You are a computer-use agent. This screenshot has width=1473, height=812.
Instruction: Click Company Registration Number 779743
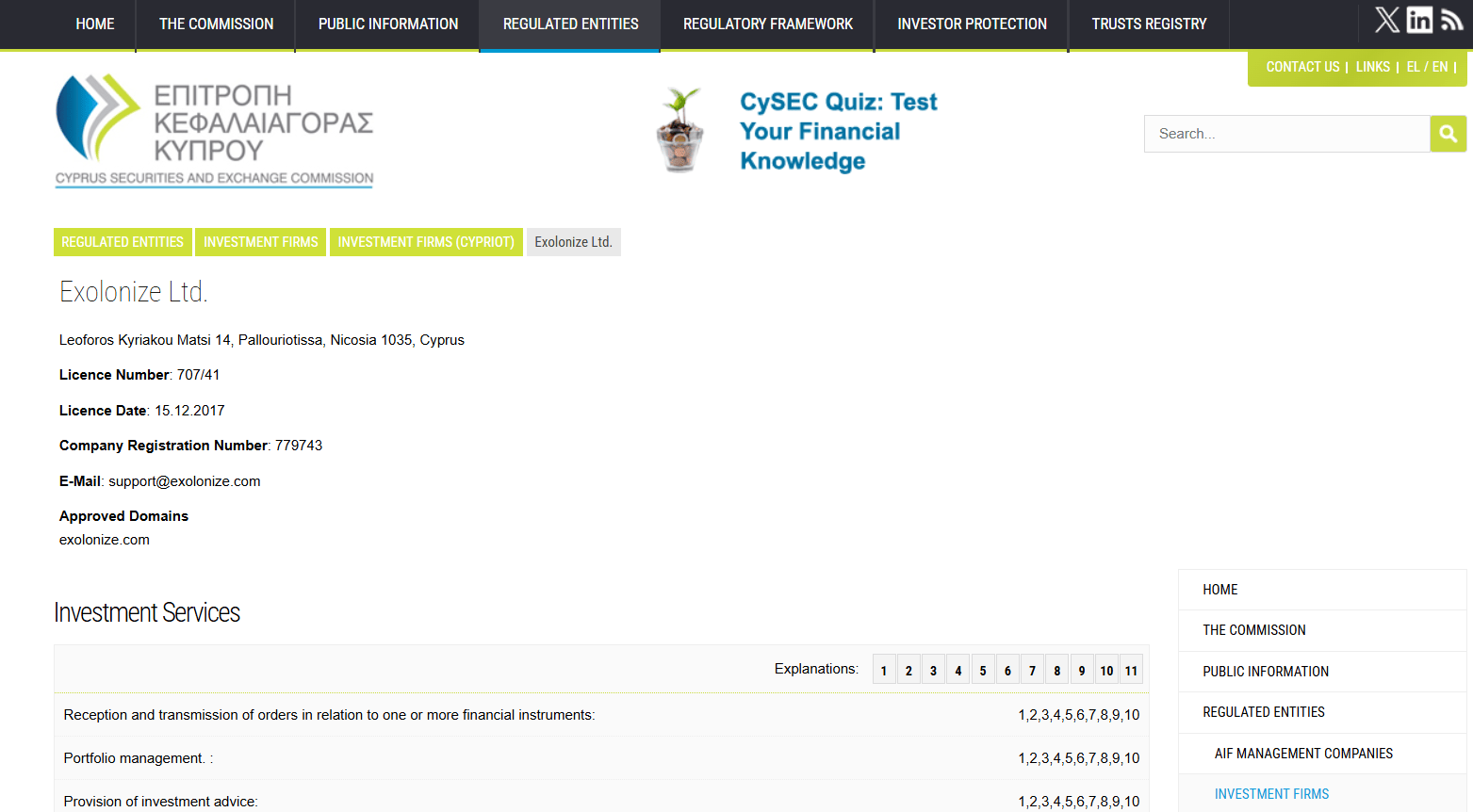tap(191, 446)
